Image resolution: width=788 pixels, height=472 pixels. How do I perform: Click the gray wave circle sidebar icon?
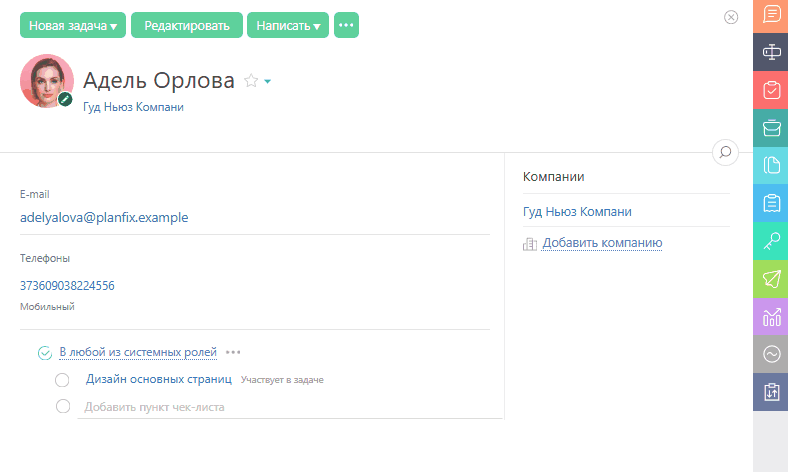[770, 354]
